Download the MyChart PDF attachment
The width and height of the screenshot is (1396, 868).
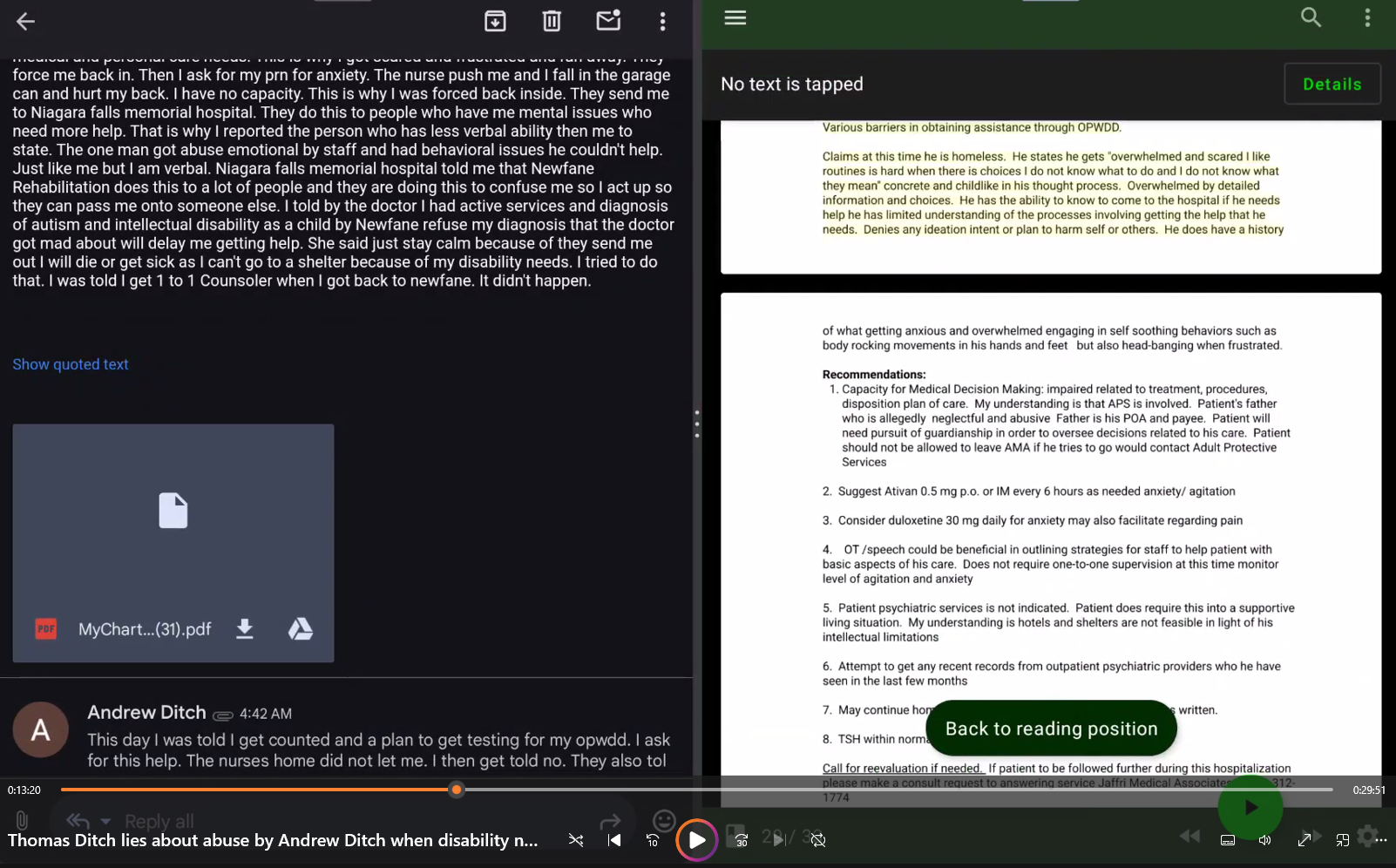(x=245, y=629)
